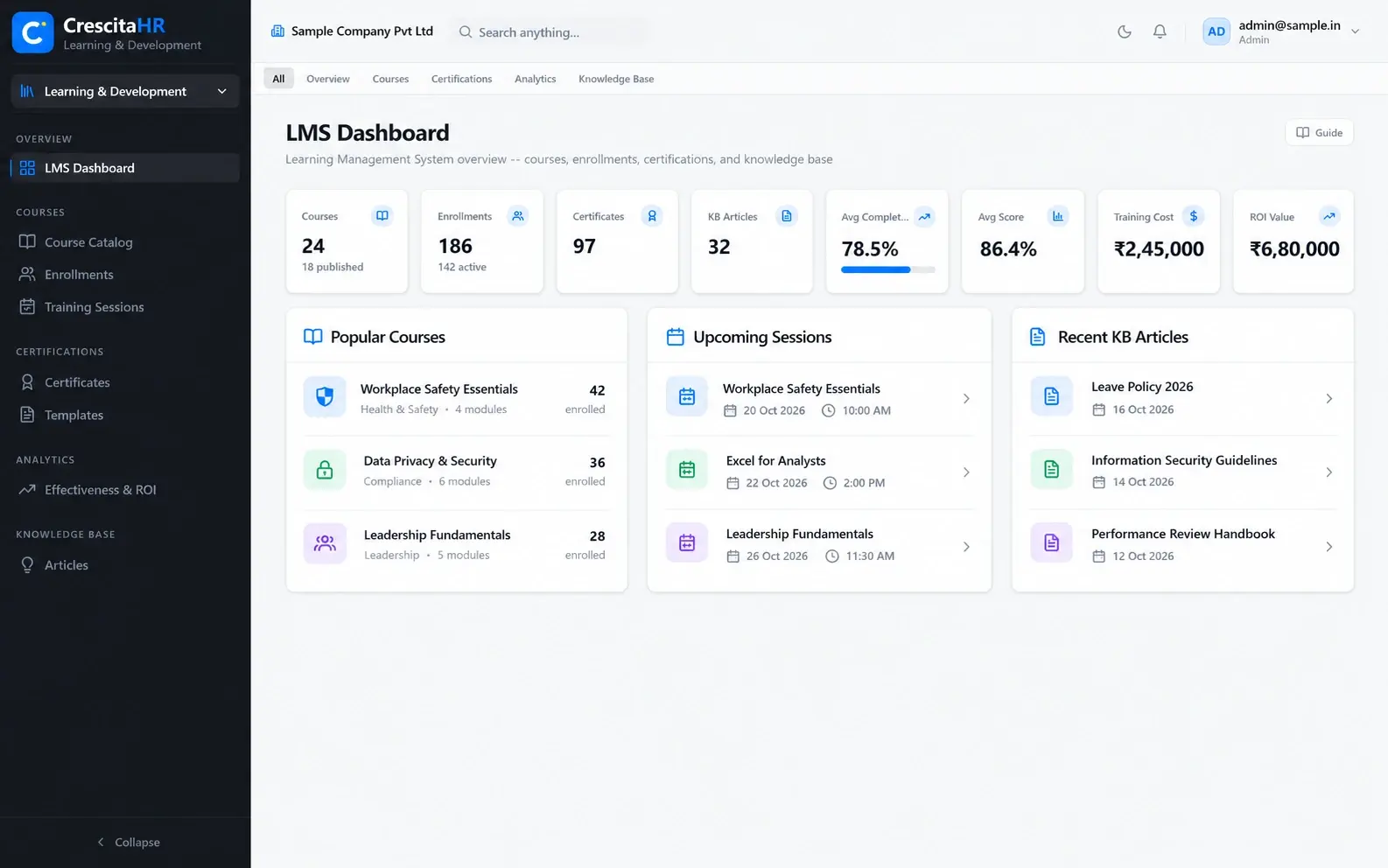Viewport: 1388px width, 868px height.
Task: Click the CrescitaHR logo icon
Action: pyautogui.click(x=33, y=32)
